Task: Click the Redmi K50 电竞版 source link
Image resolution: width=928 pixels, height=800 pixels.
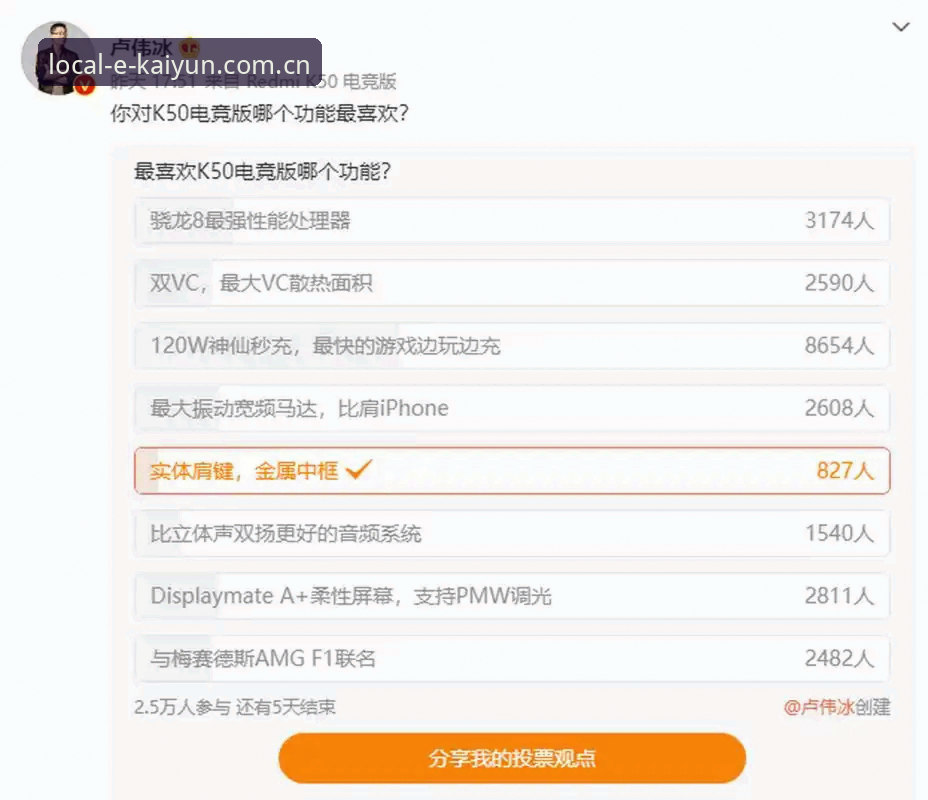Action: pos(321,82)
